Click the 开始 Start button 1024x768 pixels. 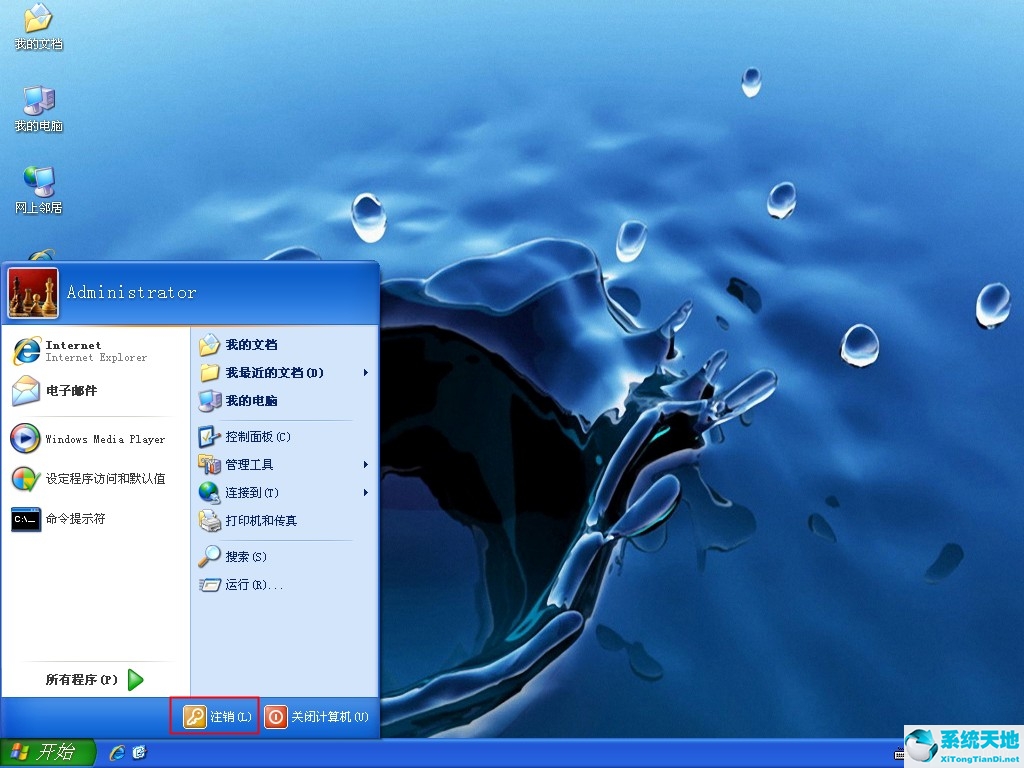[x=47, y=752]
